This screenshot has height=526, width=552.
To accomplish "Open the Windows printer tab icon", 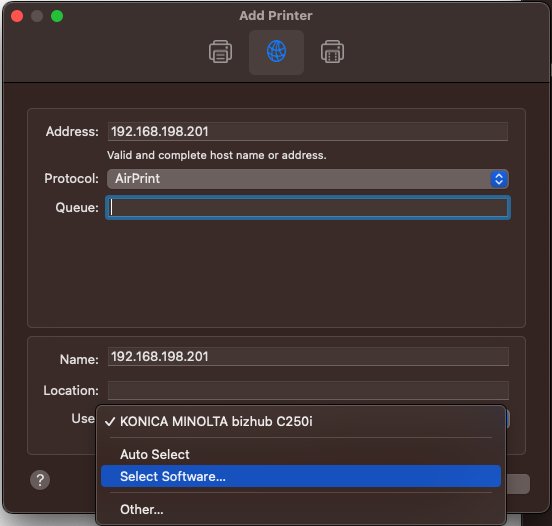I will tap(332, 52).
